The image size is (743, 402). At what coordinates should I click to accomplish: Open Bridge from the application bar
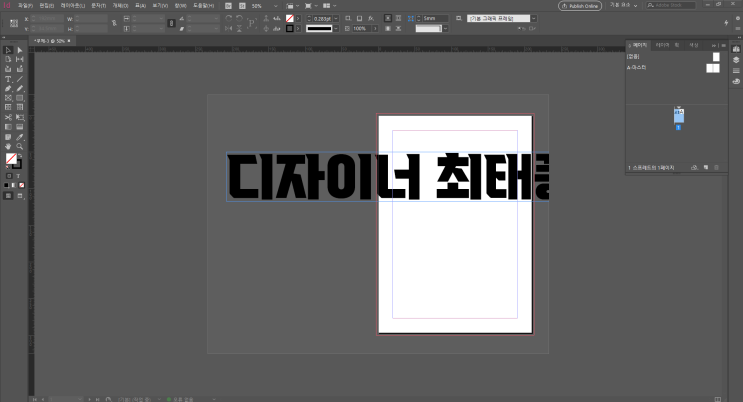pos(228,6)
